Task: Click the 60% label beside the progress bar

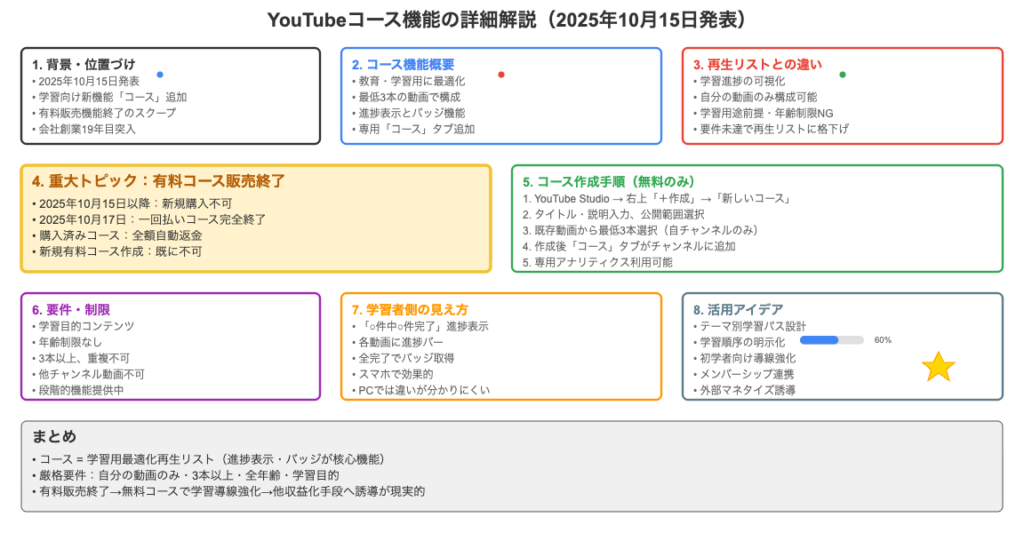Action: coord(882,340)
